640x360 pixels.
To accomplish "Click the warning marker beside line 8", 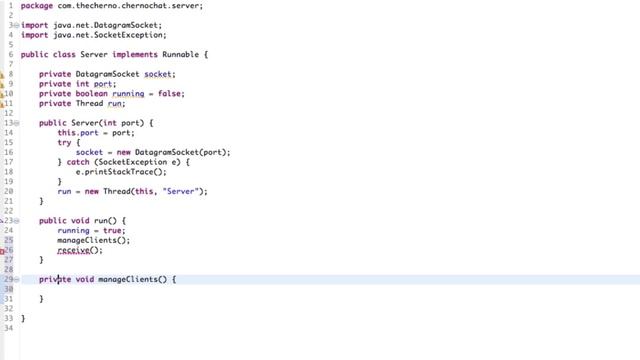I will [2, 75].
